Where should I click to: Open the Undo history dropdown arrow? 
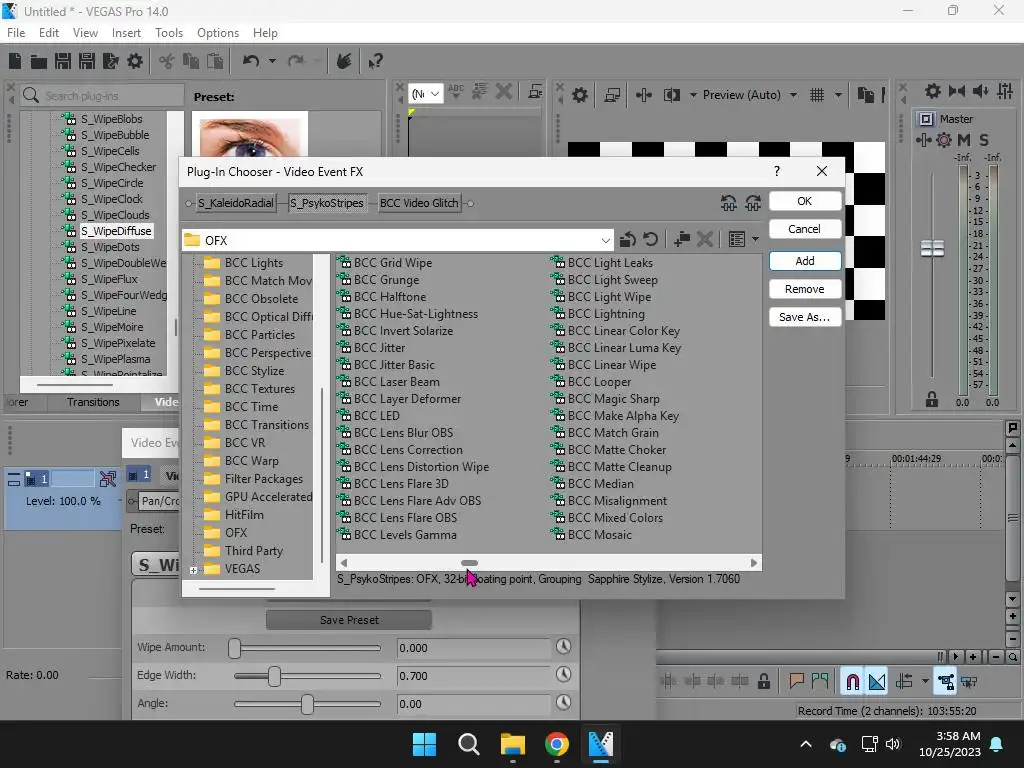(x=272, y=61)
